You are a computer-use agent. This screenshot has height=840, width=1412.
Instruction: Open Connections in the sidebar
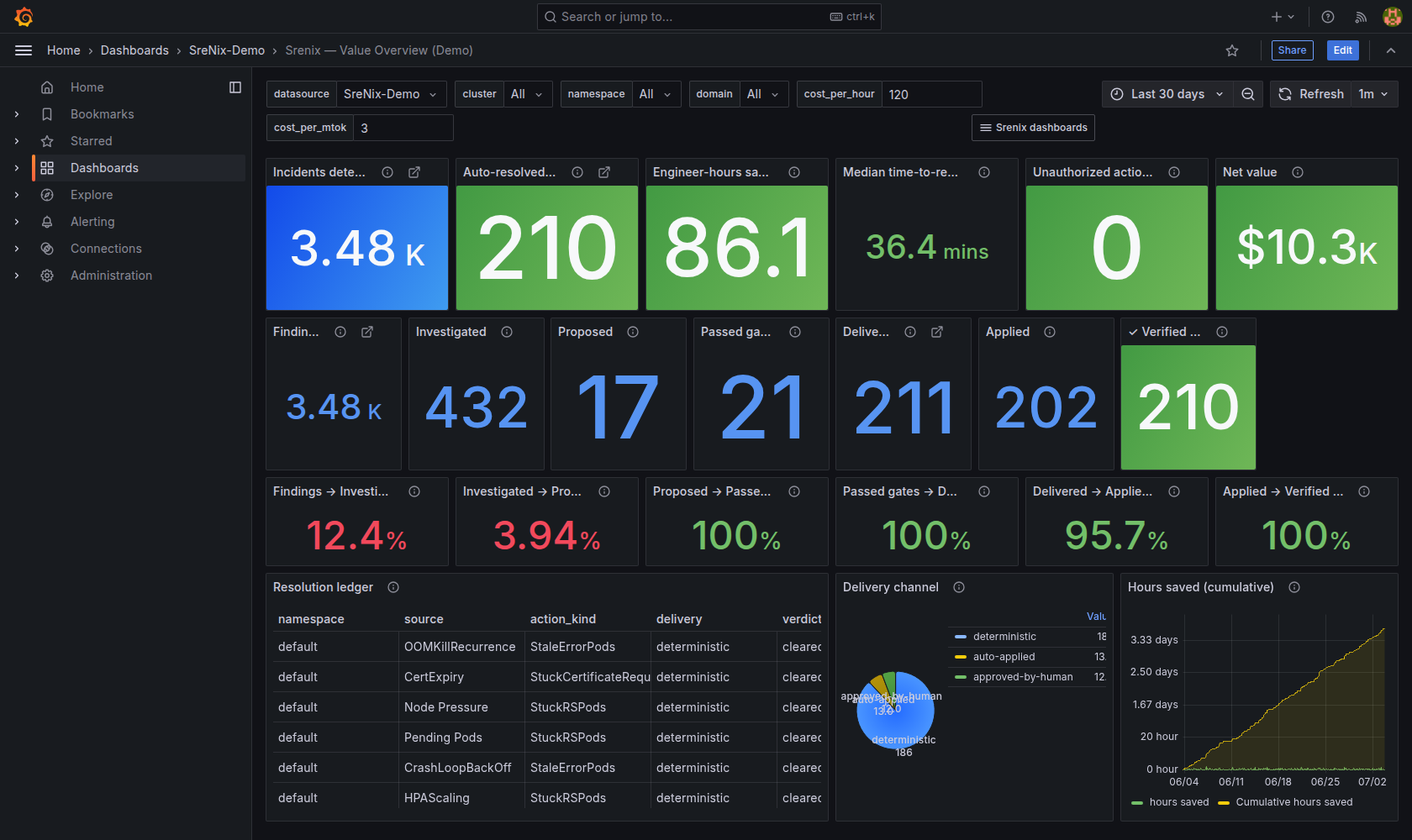(x=106, y=249)
